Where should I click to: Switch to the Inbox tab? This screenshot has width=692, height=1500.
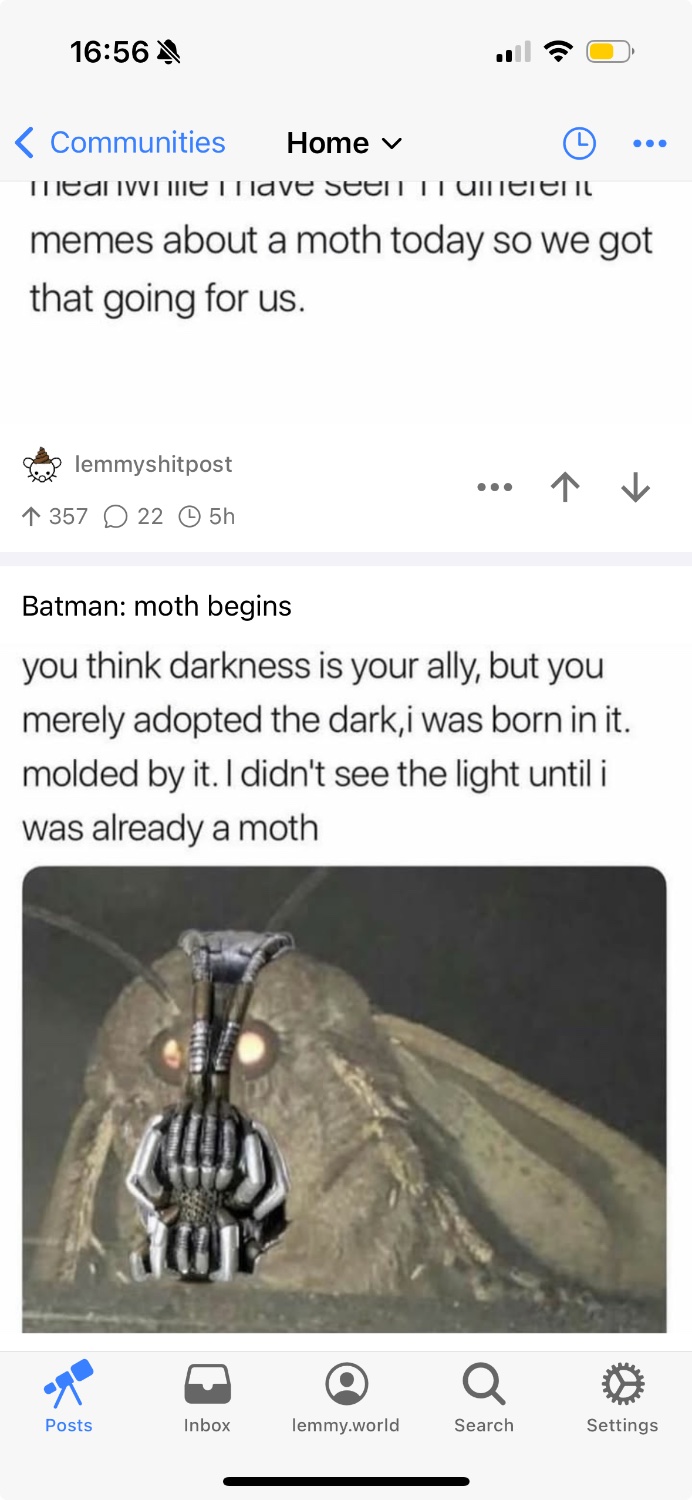coord(207,1398)
